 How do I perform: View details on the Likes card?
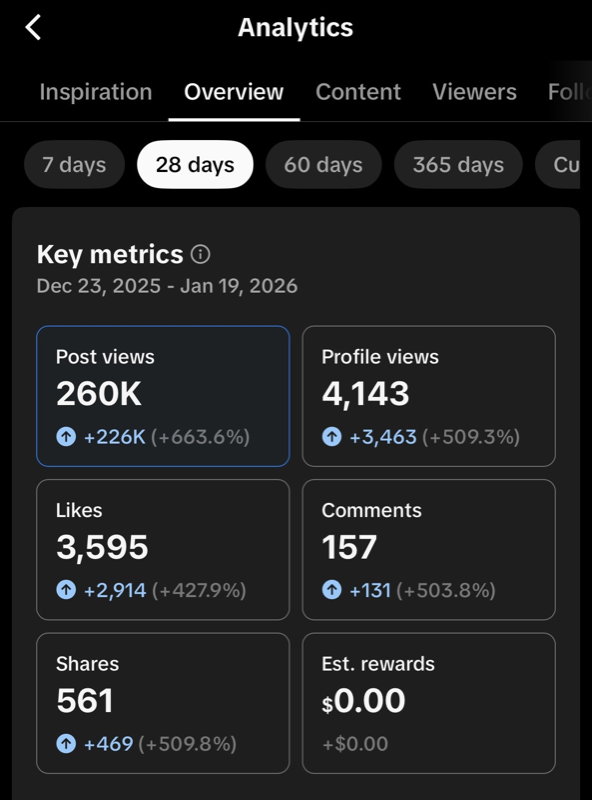pyautogui.click(x=163, y=548)
